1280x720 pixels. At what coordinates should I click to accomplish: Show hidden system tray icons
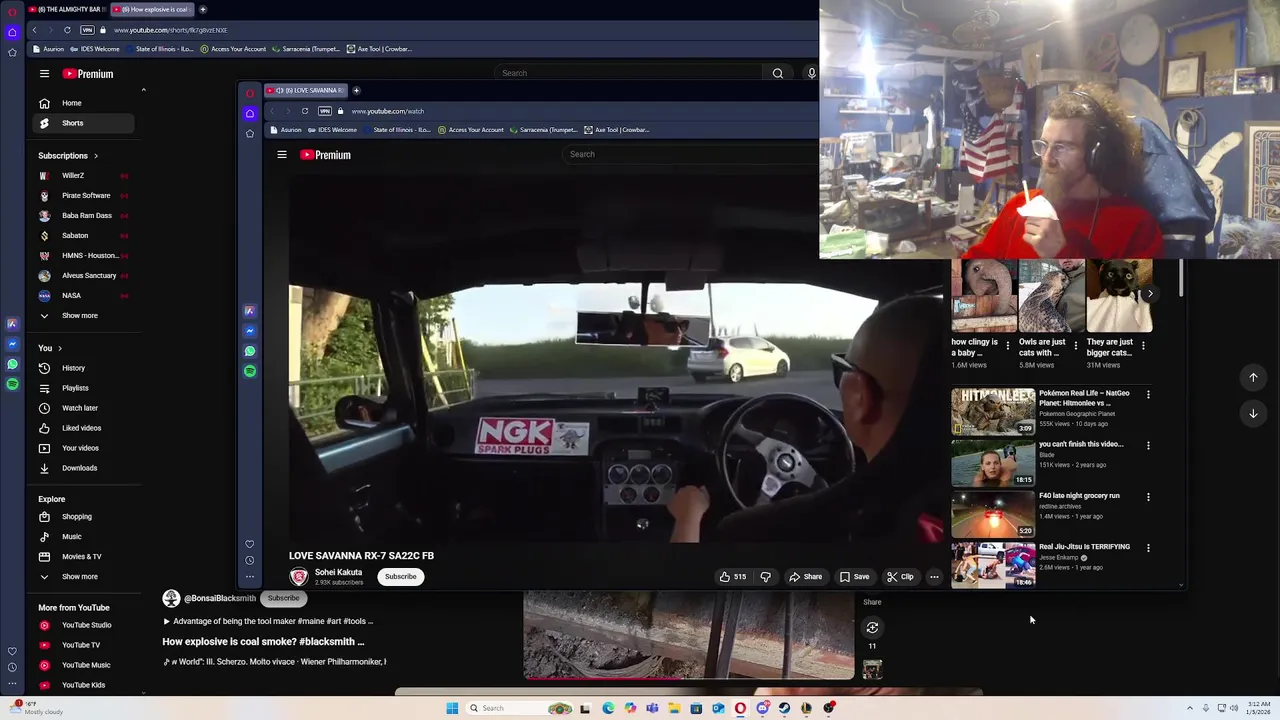click(1190, 708)
